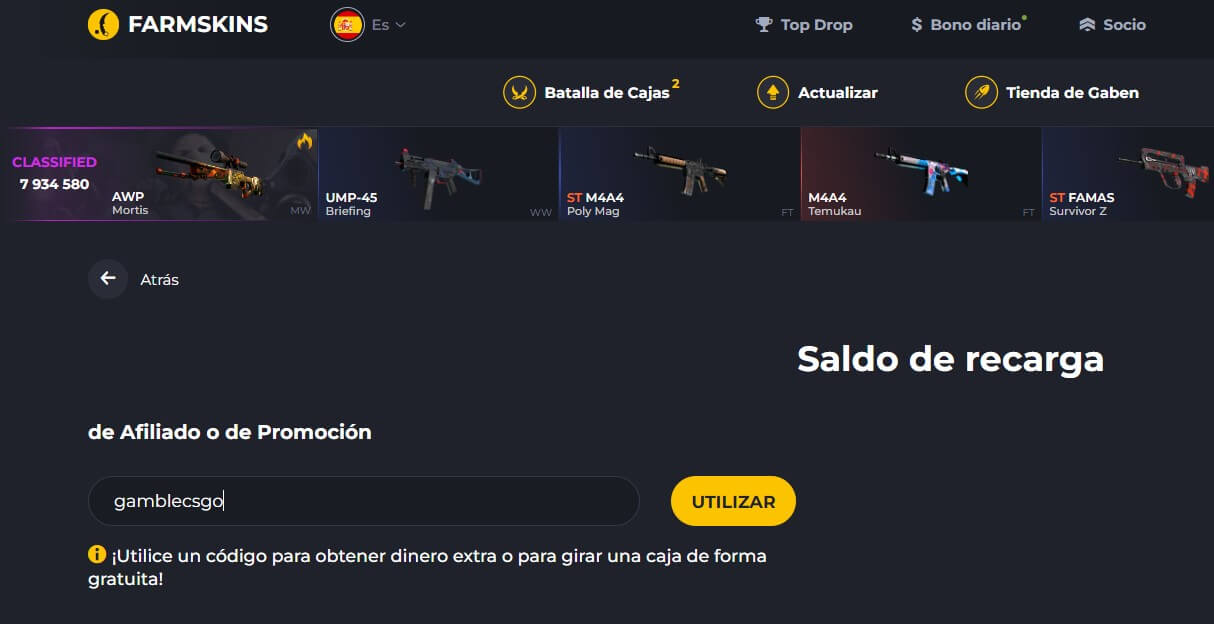Open the Actualizar upgrade arrow icon
This screenshot has width=1214, height=624.
coord(773,92)
